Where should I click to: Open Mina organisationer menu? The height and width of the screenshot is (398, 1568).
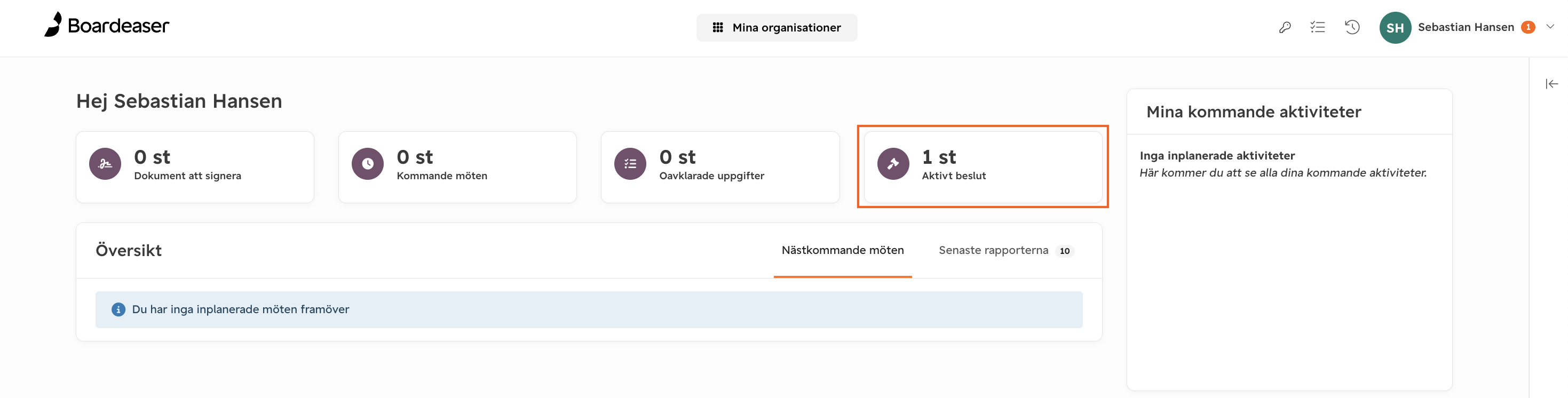point(777,27)
